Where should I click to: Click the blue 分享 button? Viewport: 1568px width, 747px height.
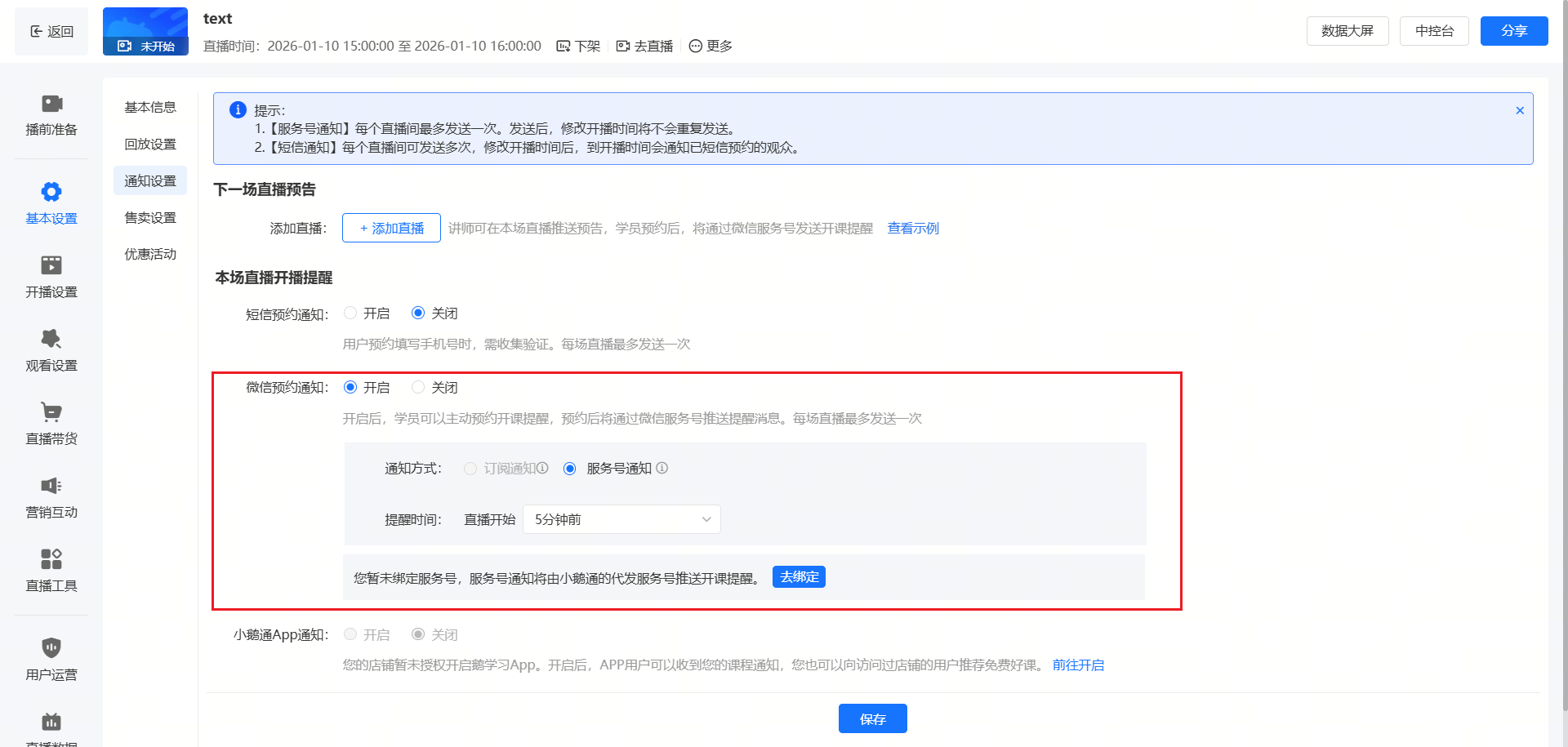pyautogui.click(x=1514, y=31)
